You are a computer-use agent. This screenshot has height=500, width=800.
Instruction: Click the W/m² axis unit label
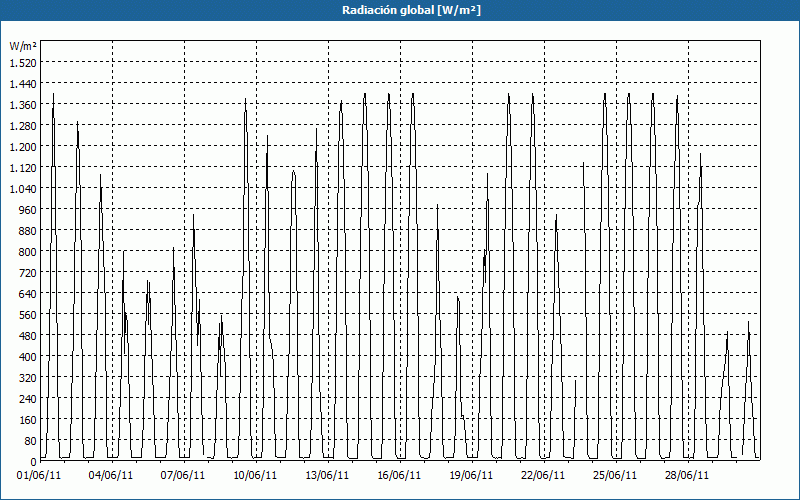23,46
